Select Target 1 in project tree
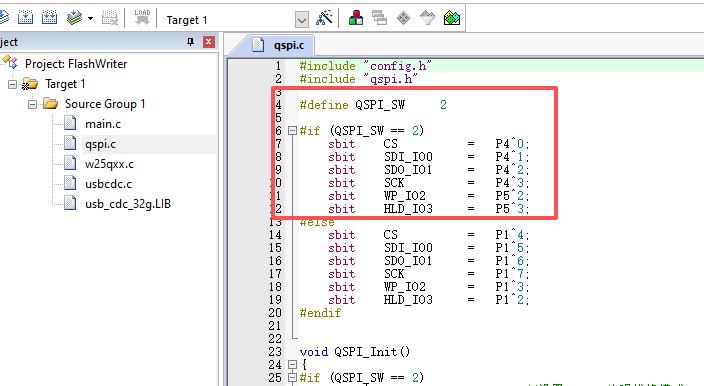 coord(65,84)
